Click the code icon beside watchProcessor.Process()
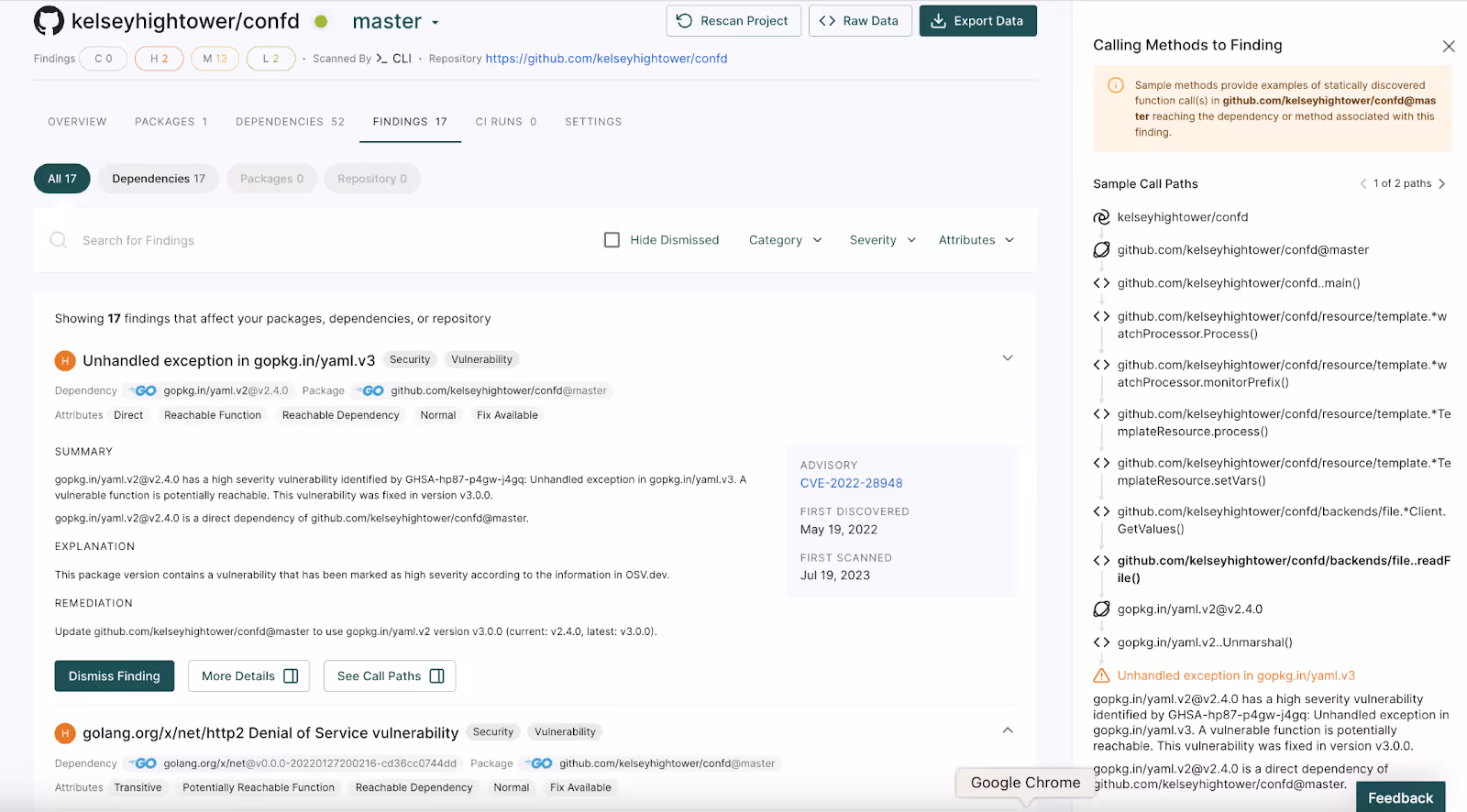Screen dimensions: 1467x812 [1101, 316]
